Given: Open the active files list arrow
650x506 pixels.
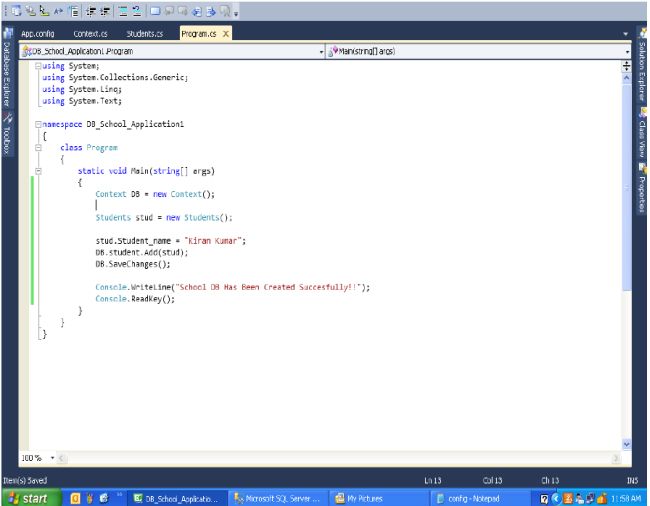Looking at the screenshot, I should click(x=626, y=34).
